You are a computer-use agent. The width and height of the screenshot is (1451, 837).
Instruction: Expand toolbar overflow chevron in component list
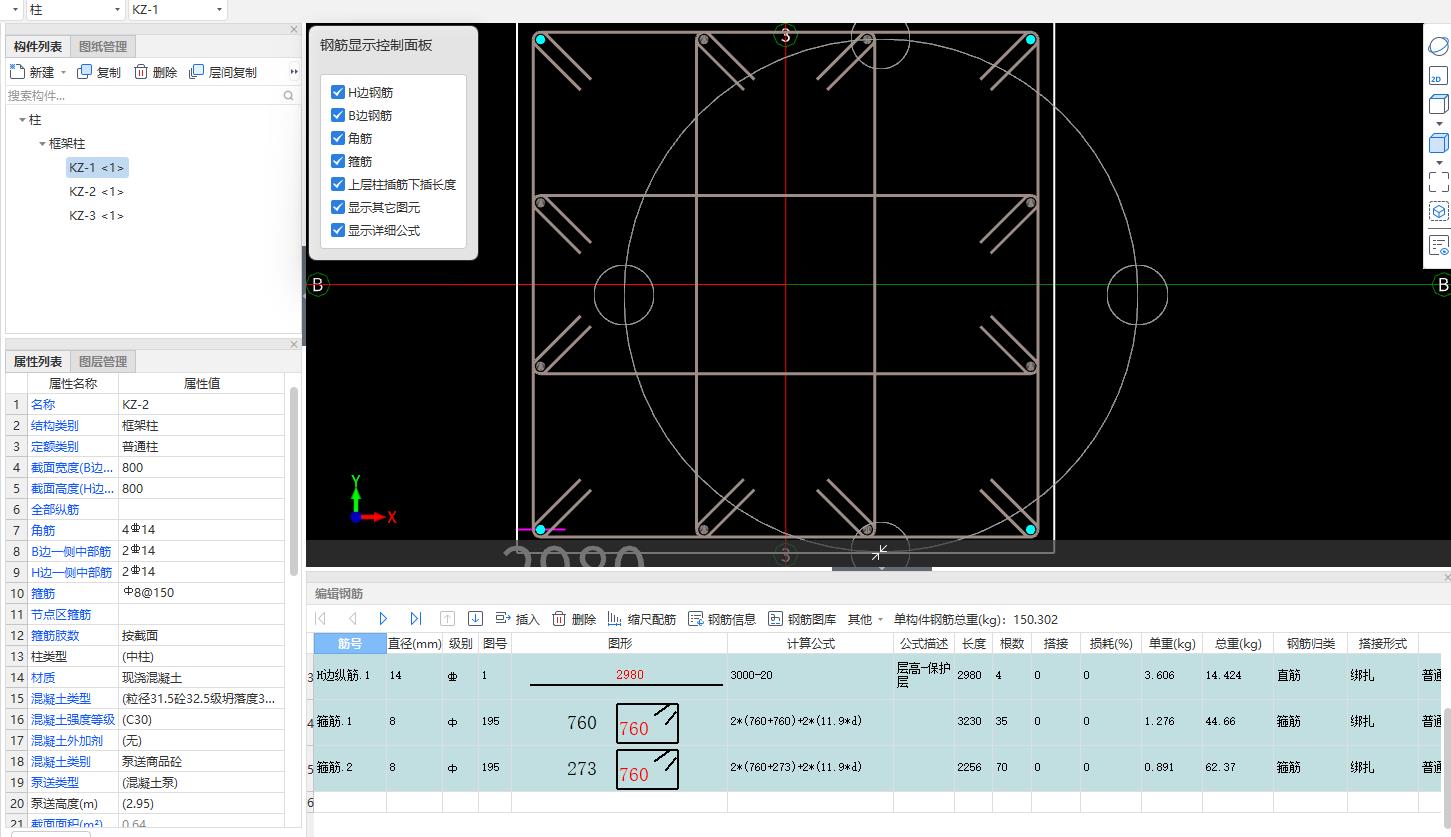click(x=294, y=72)
